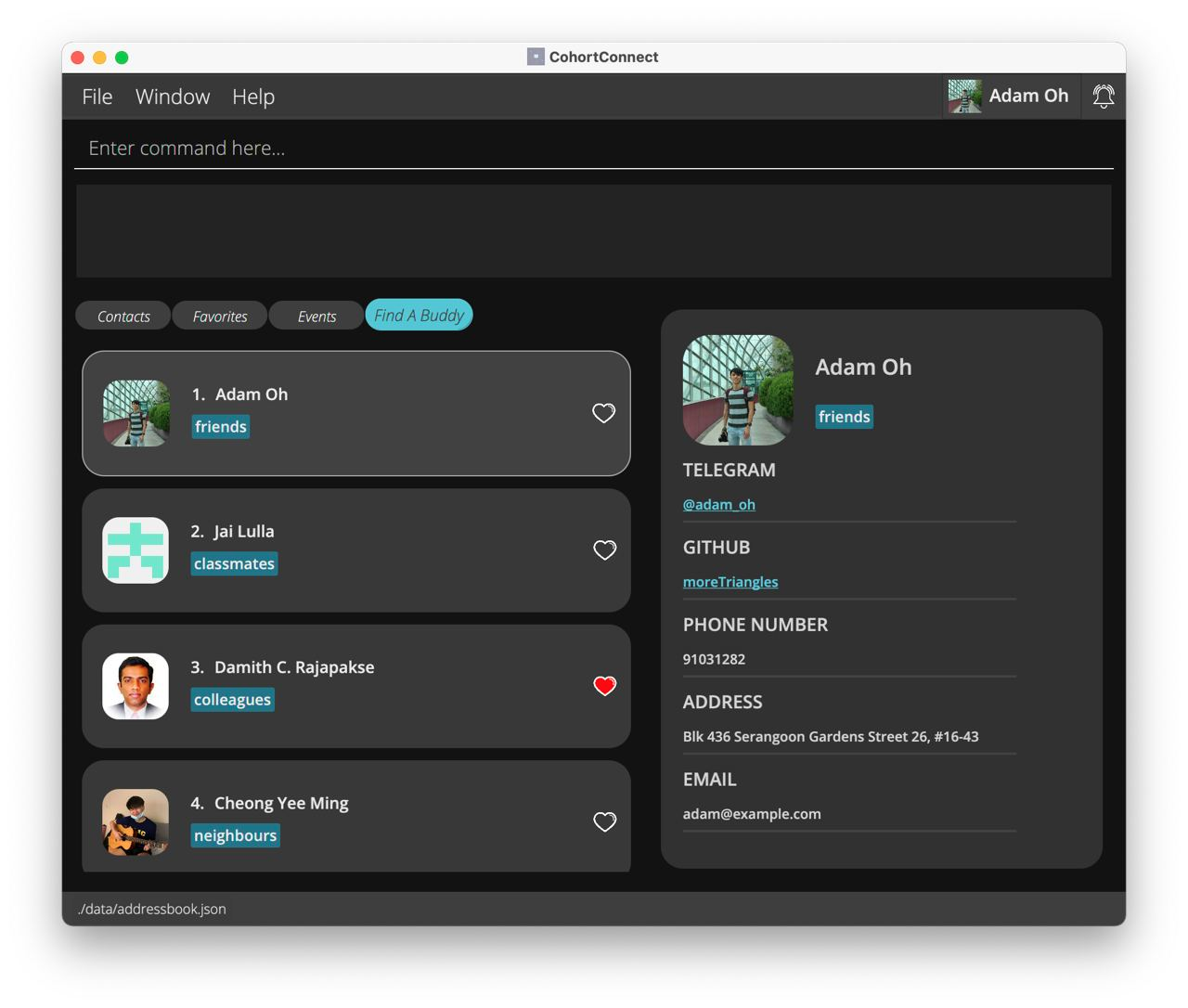Click Adam Oh avatar in contact list

pyautogui.click(x=136, y=413)
